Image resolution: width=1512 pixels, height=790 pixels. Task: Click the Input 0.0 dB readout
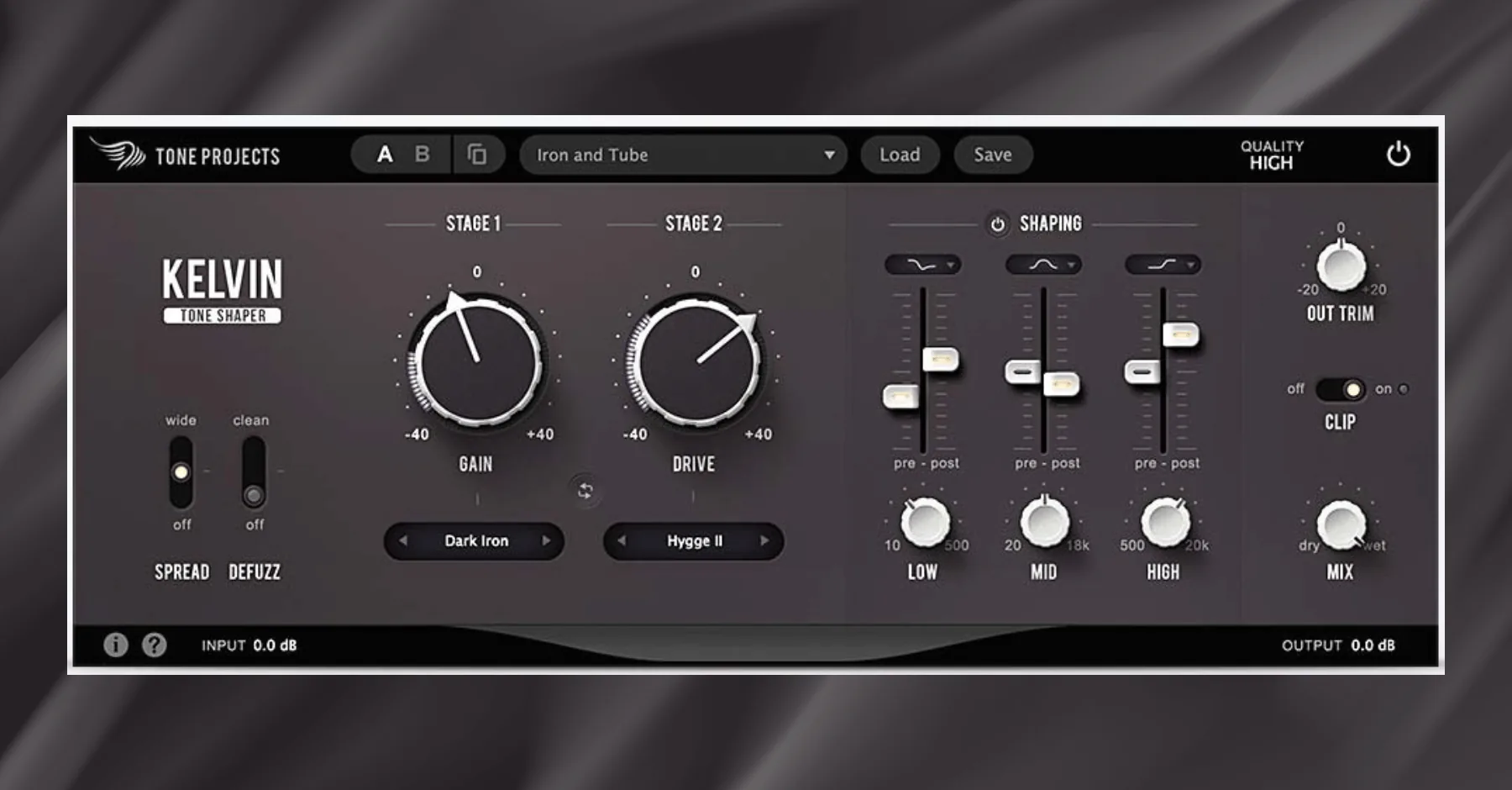point(249,645)
